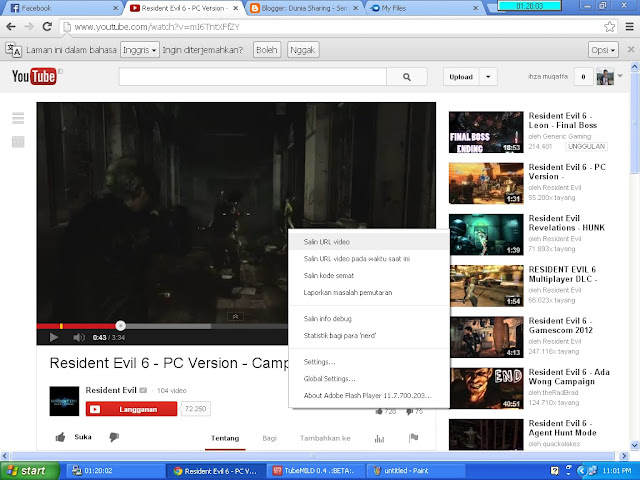Open the Tentang tab below video
Viewport: 640px width, 480px height.
(x=225, y=438)
